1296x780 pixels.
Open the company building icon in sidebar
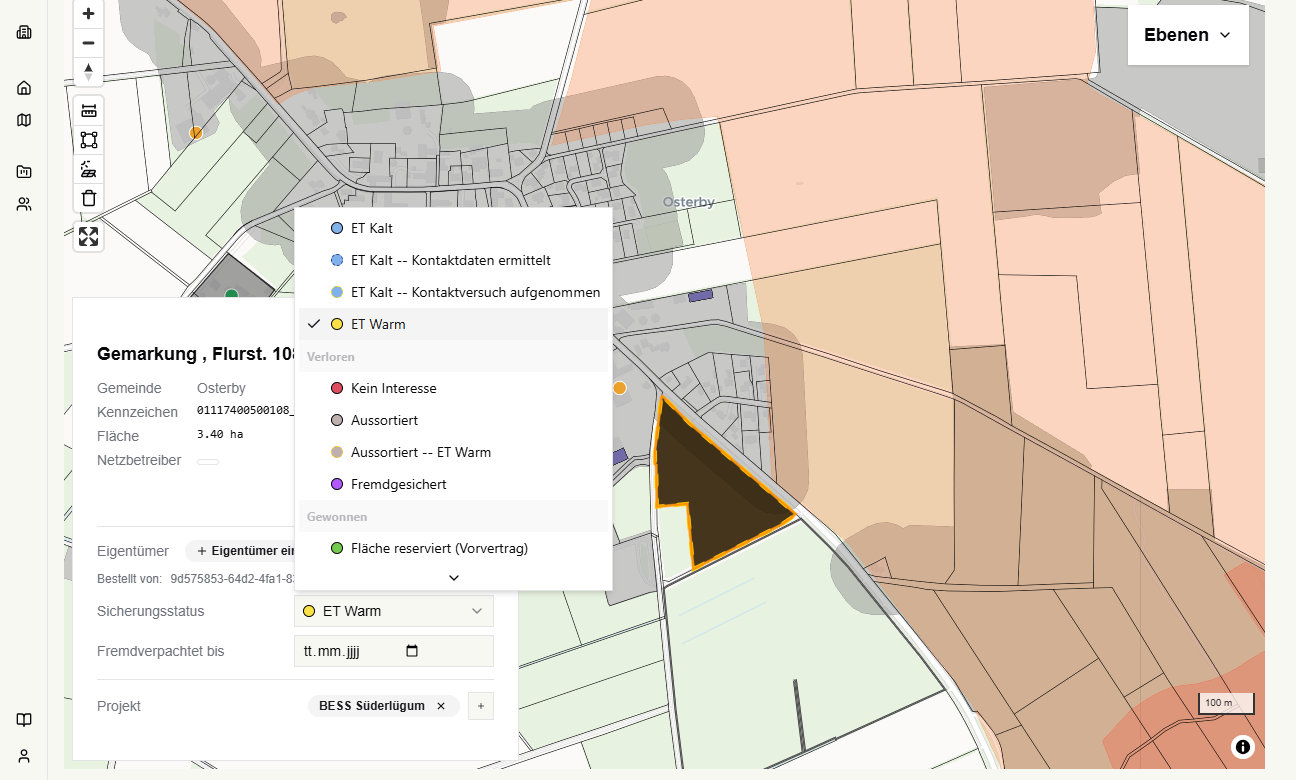click(24, 32)
